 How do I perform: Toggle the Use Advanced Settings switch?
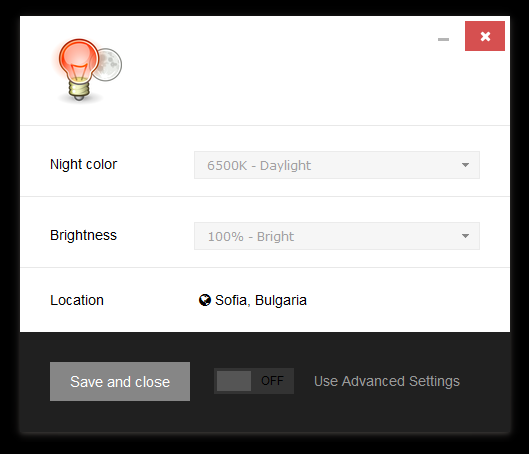(254, 381)
